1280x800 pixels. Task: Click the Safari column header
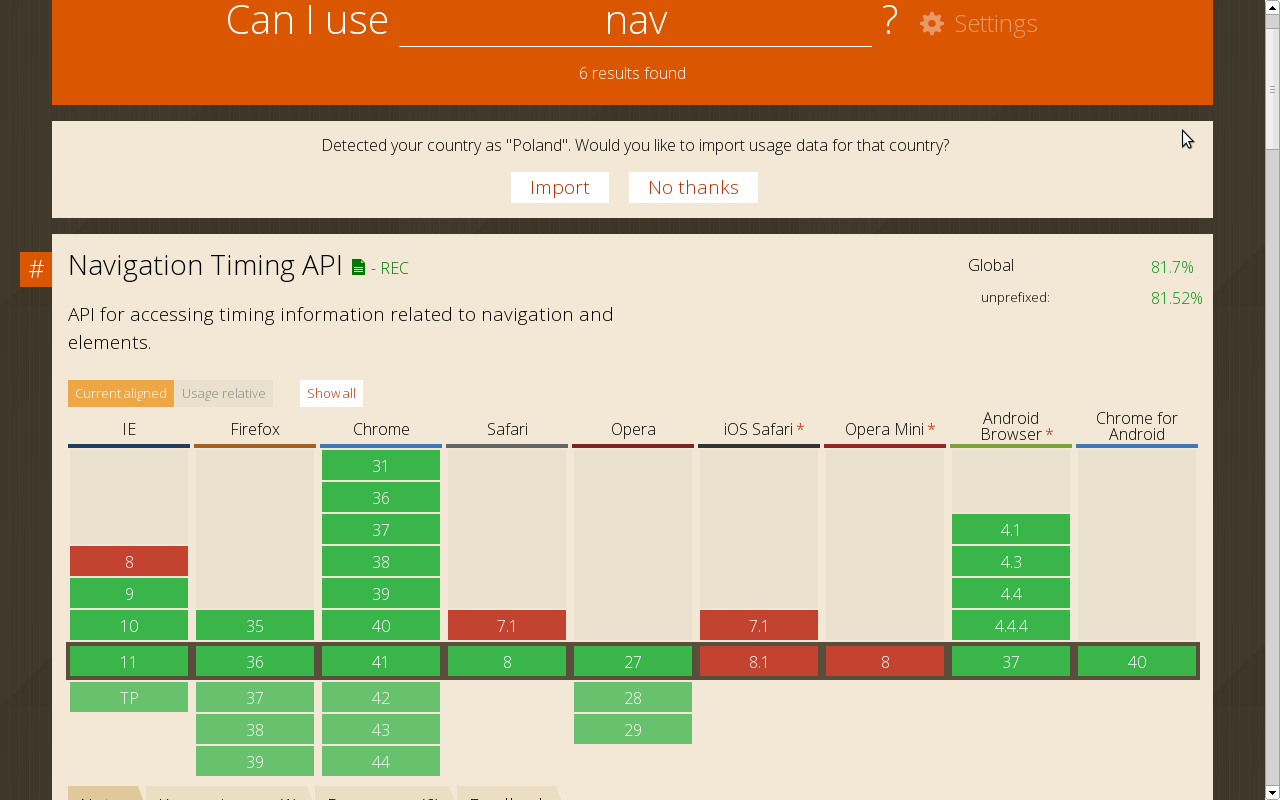coord(507,429)
